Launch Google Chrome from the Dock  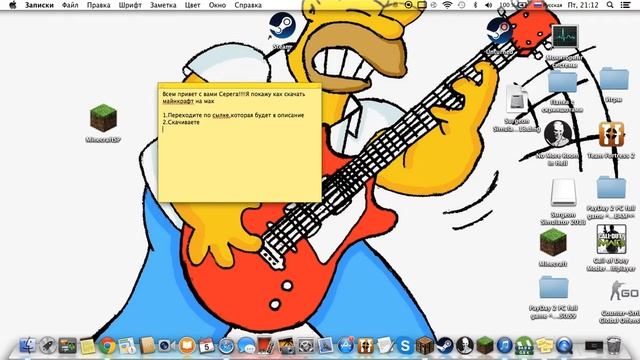(x=107, y=346)
